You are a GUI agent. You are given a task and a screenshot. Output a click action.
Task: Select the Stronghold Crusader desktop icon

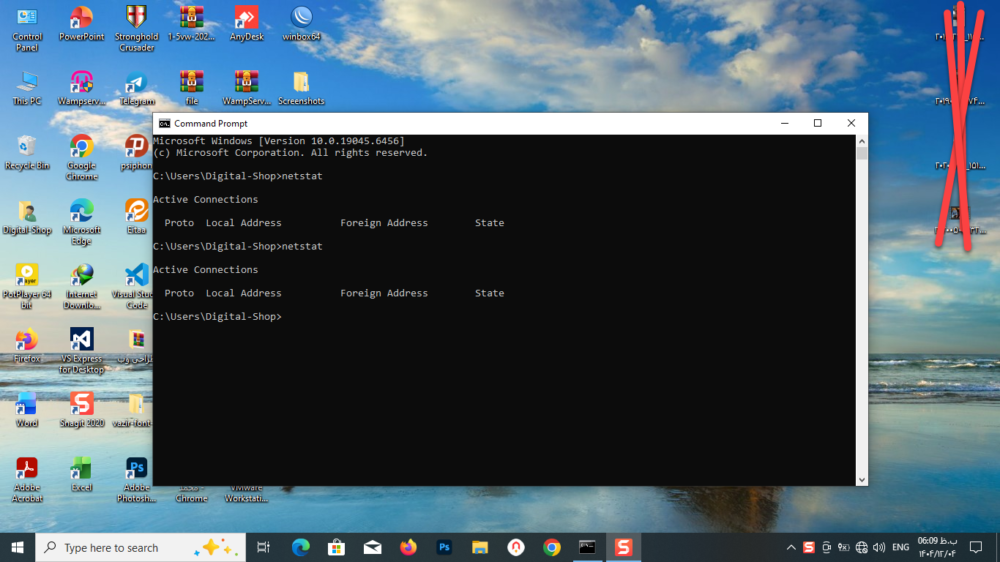(136, 29)
